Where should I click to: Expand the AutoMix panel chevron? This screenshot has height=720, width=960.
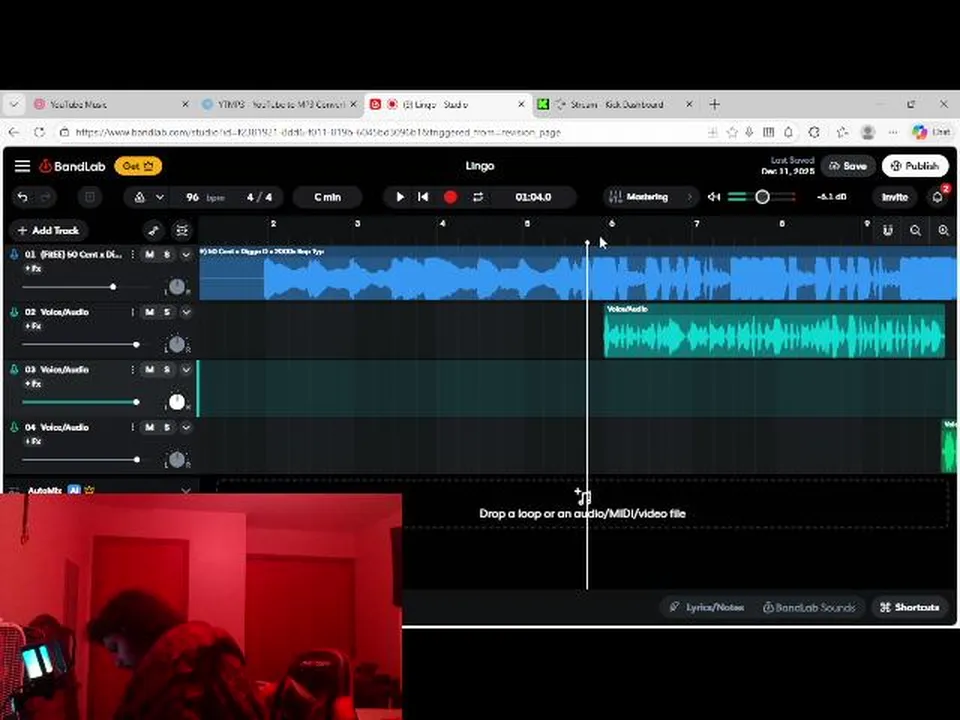[186, 490]
